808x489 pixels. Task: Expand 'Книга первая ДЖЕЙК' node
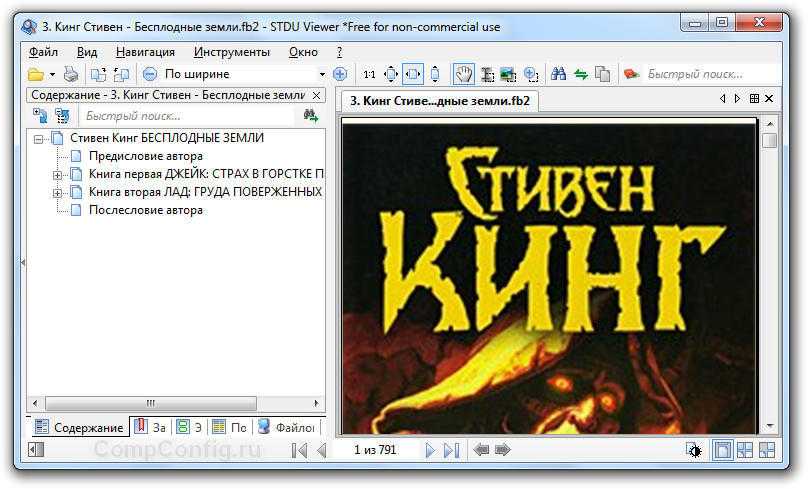coord(57,175)
